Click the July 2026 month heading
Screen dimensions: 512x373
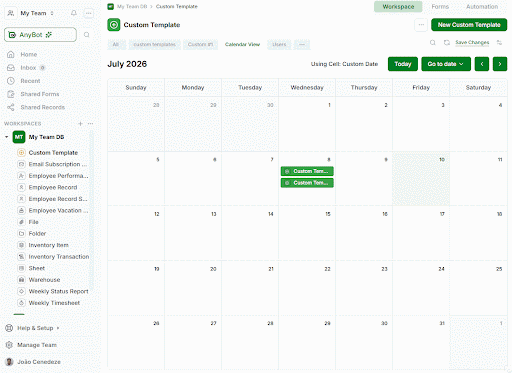click(x=127, y=64)
